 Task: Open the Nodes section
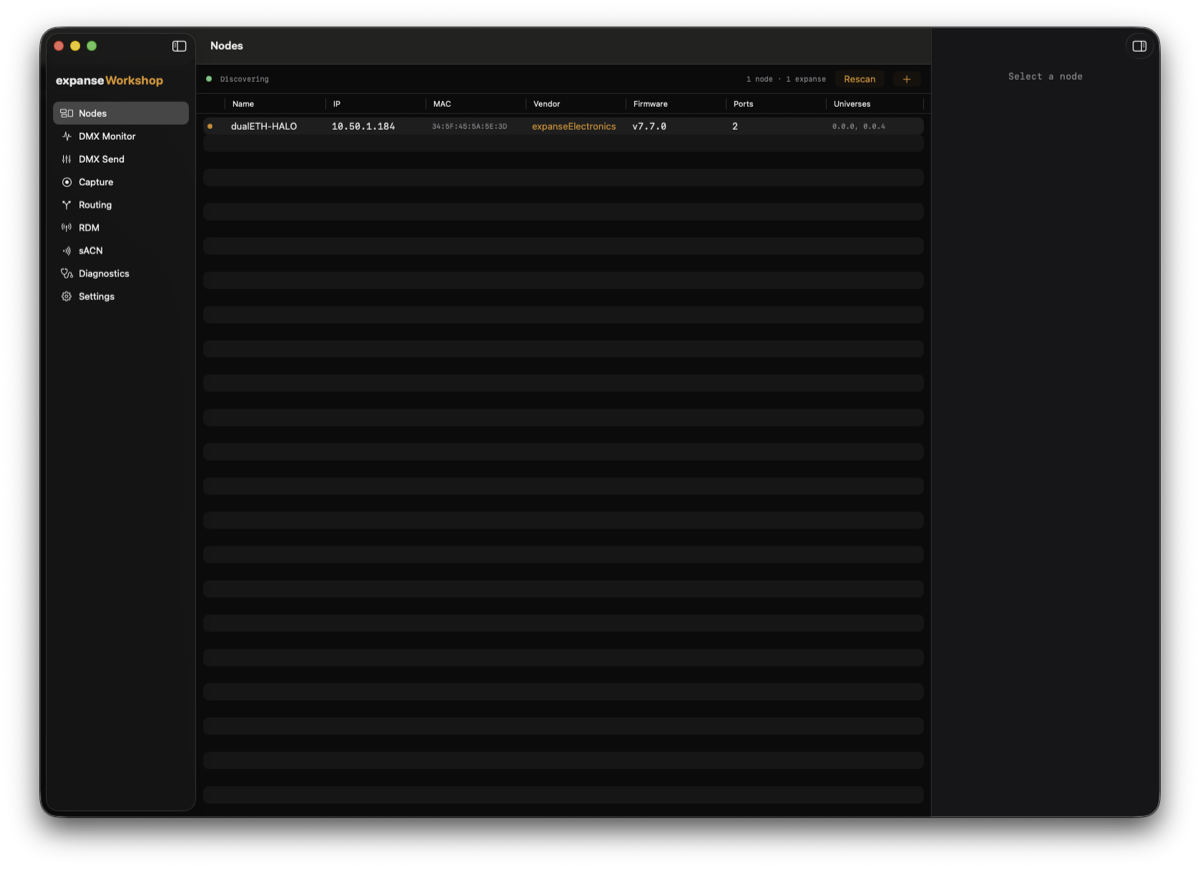(x=121, y=113)
